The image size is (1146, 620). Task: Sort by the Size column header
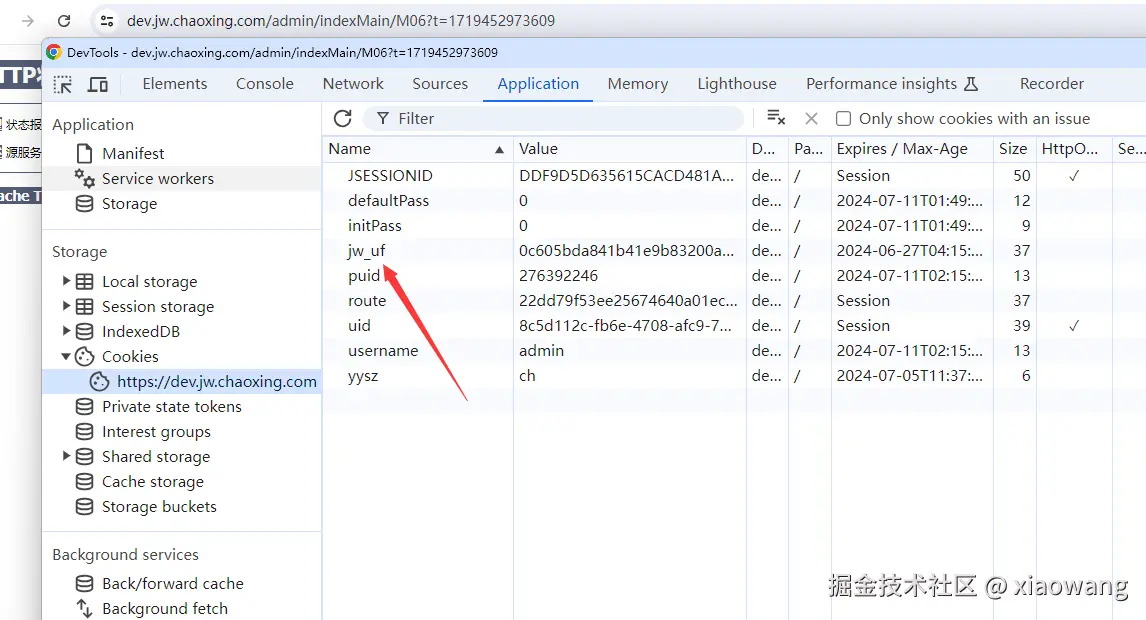(1014, 149)
